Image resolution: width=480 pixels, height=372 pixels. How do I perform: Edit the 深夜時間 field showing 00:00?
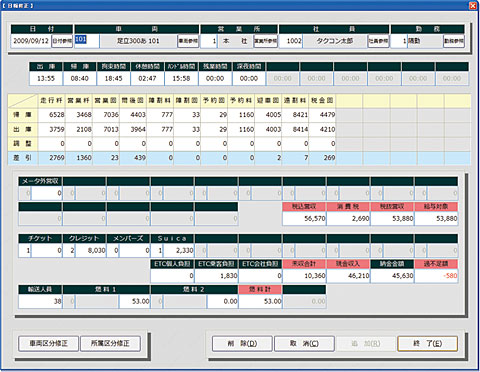(x=249, y=79)
